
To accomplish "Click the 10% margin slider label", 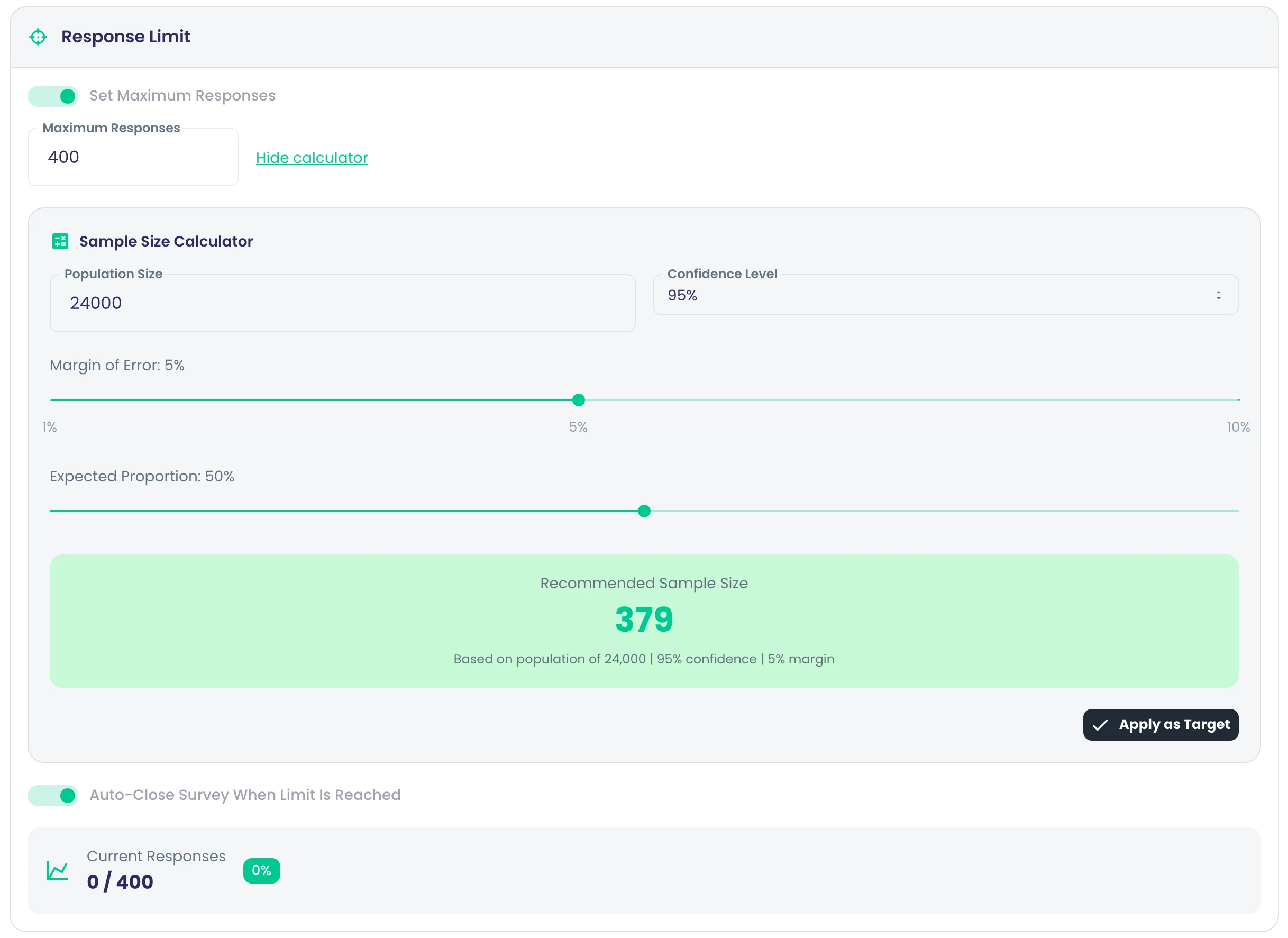I will (1238, 426).
